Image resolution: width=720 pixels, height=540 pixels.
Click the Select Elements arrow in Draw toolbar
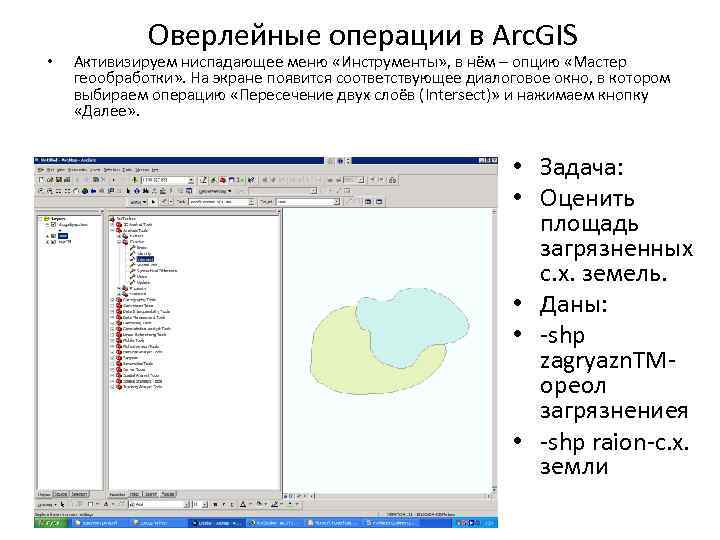point(62,504)
